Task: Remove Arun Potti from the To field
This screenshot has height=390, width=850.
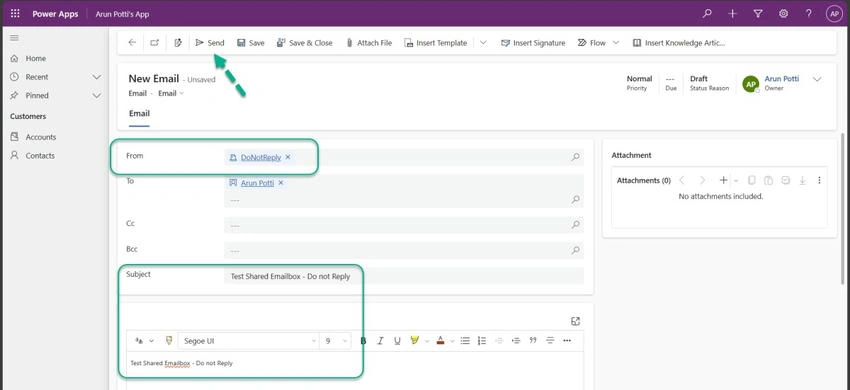Action: point(281,183)
